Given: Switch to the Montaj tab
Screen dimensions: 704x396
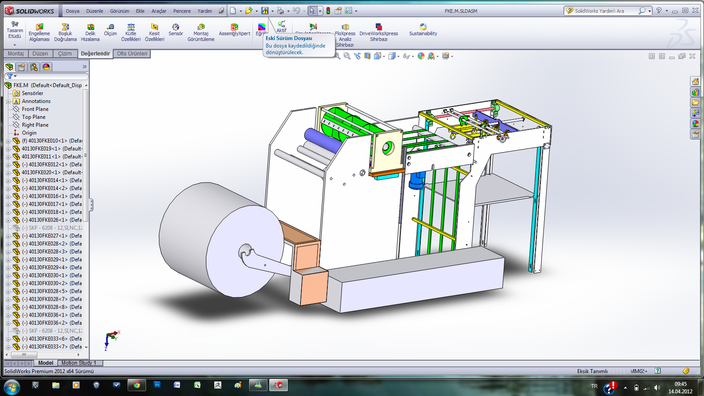Looking at the screenshot, I should [x=16, y=53].
